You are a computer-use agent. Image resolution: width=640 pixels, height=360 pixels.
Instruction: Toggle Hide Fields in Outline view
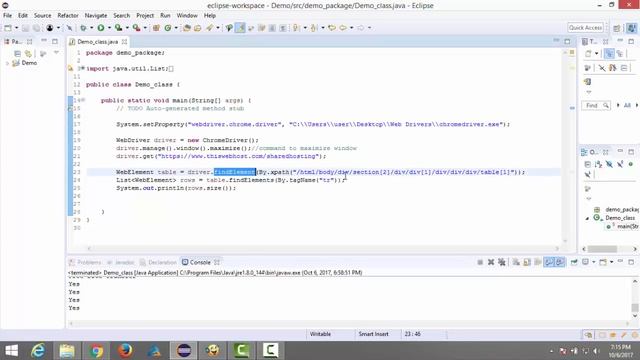609,164
